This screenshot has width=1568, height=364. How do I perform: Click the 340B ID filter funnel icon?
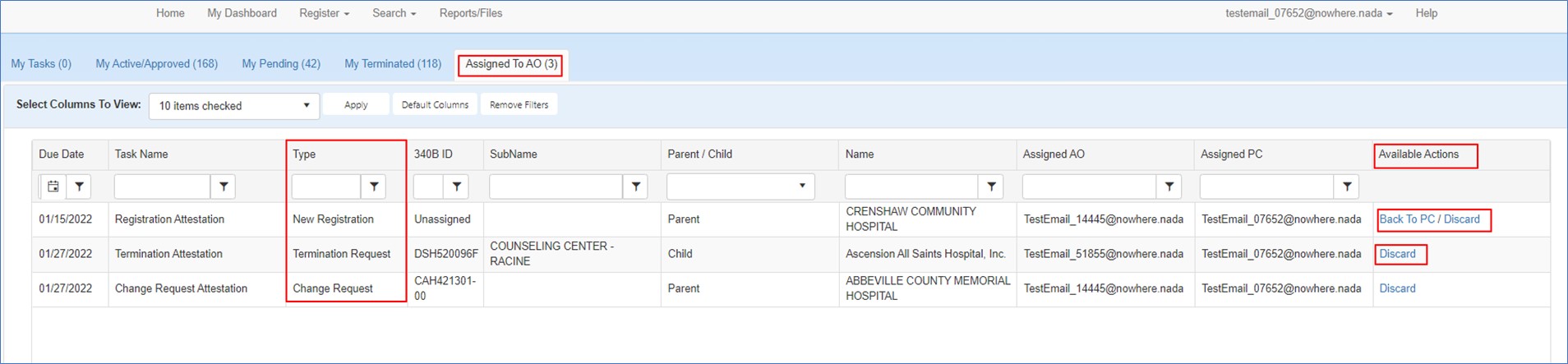point(456,187)
